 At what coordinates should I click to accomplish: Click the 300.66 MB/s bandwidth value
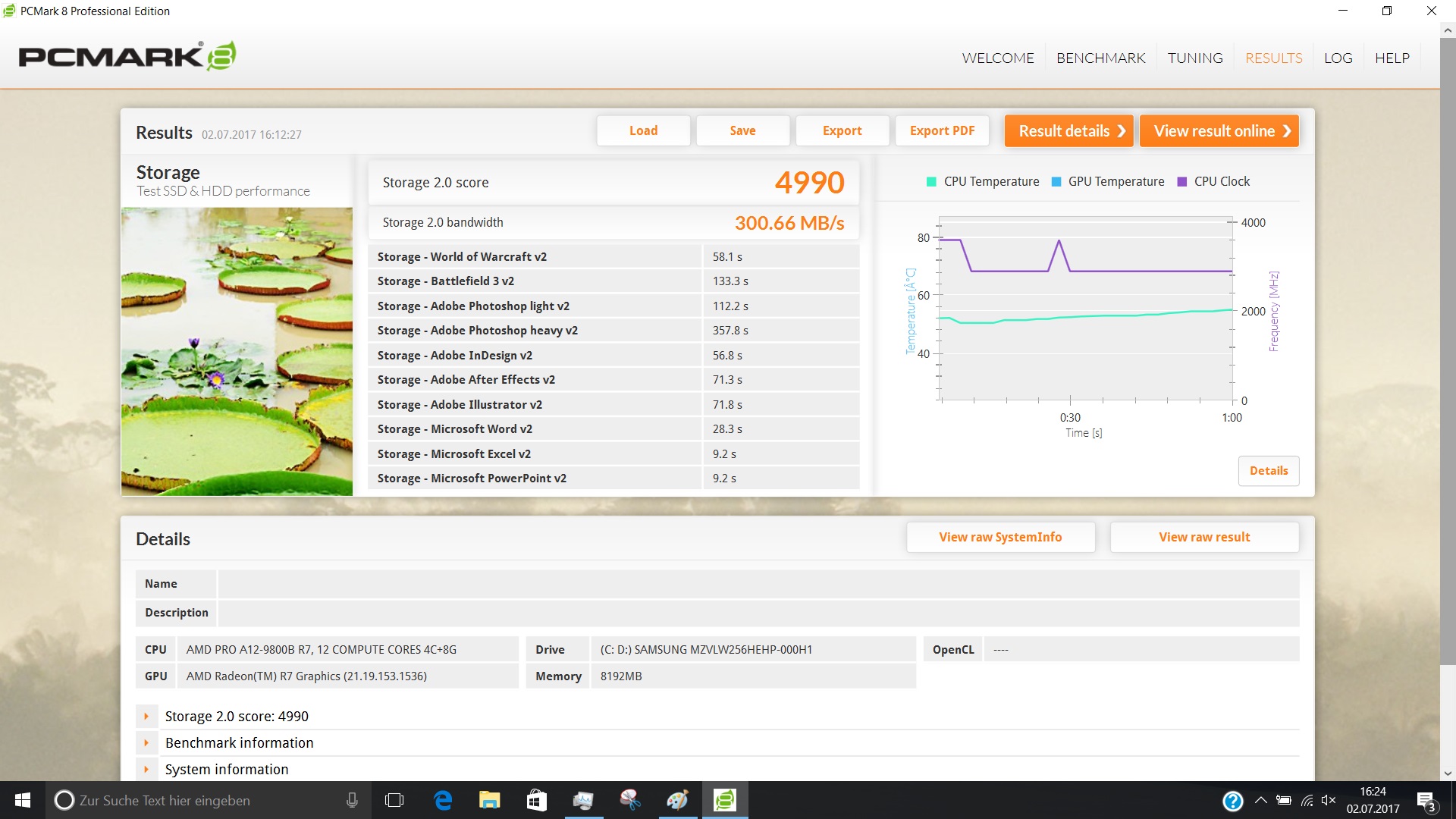(x=789, y=222)
